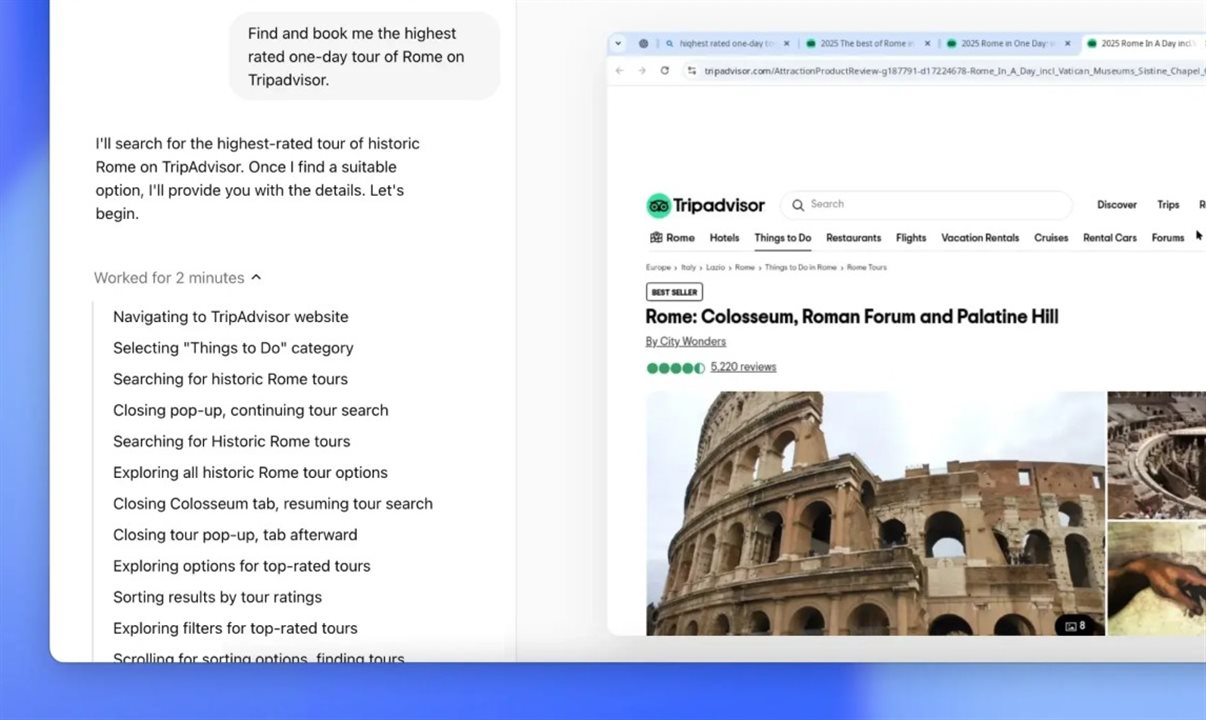Click the 'By City Wonders' operator link

point(685,341)
